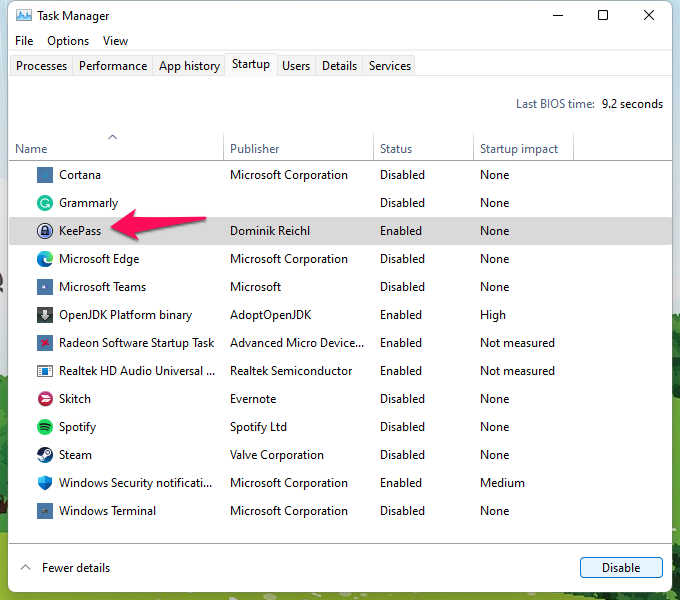
Task: Click the Windows Terminal icon
Action: [45, 511]
